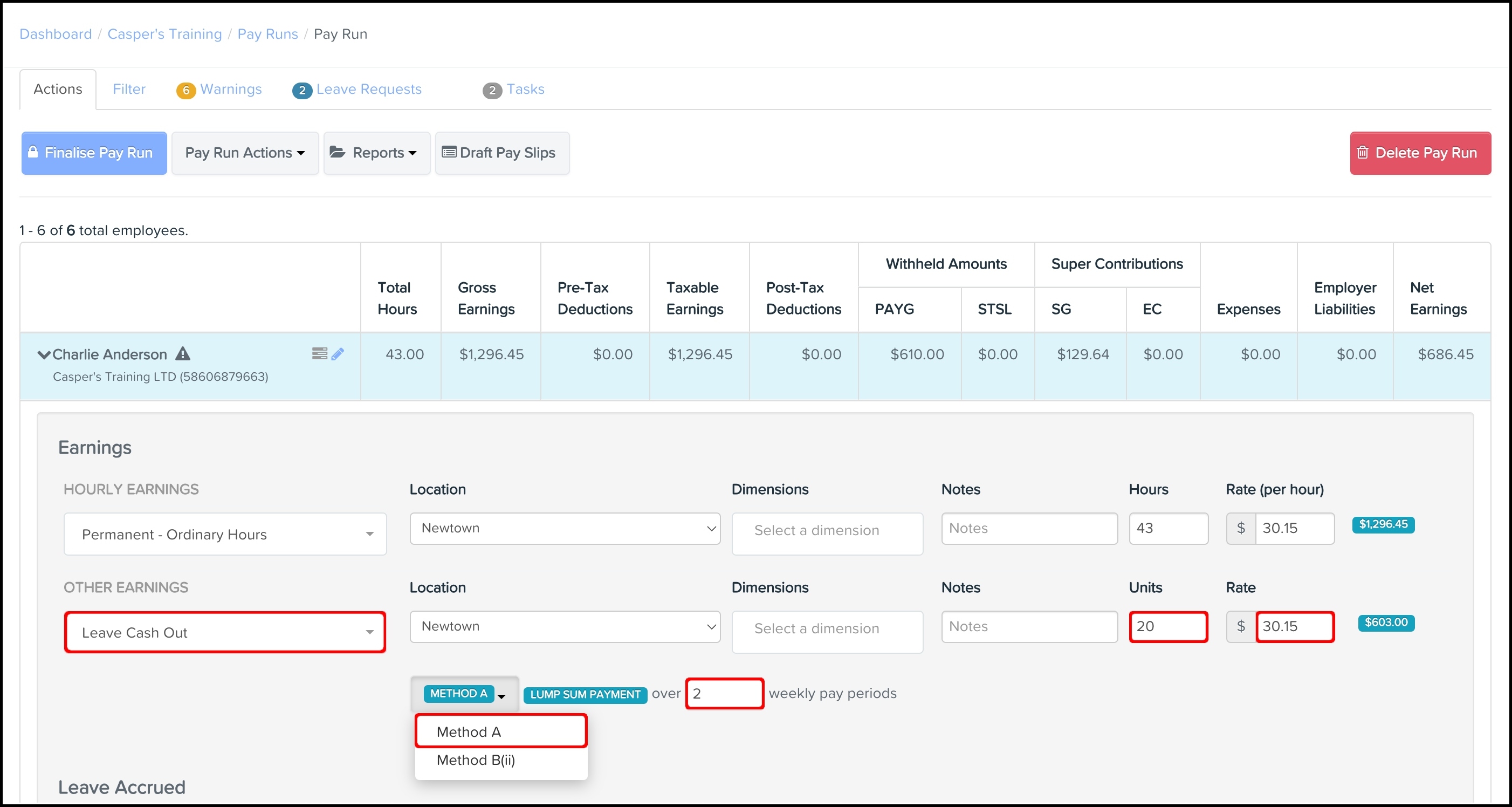Click the blue 2 Leave Requests badge
The image size is (1512, 807).
point(301,90)
